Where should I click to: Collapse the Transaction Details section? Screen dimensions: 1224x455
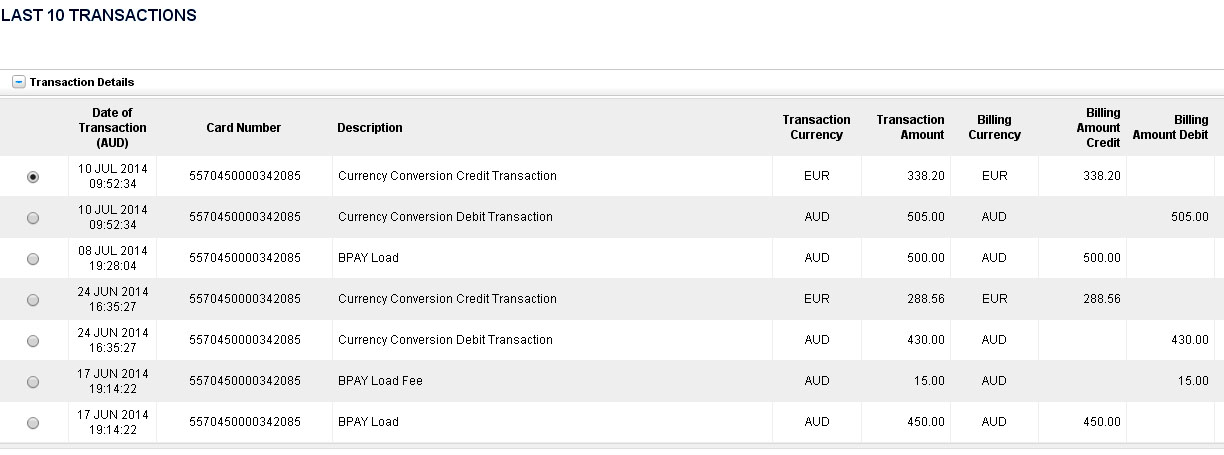coord(19,82)
